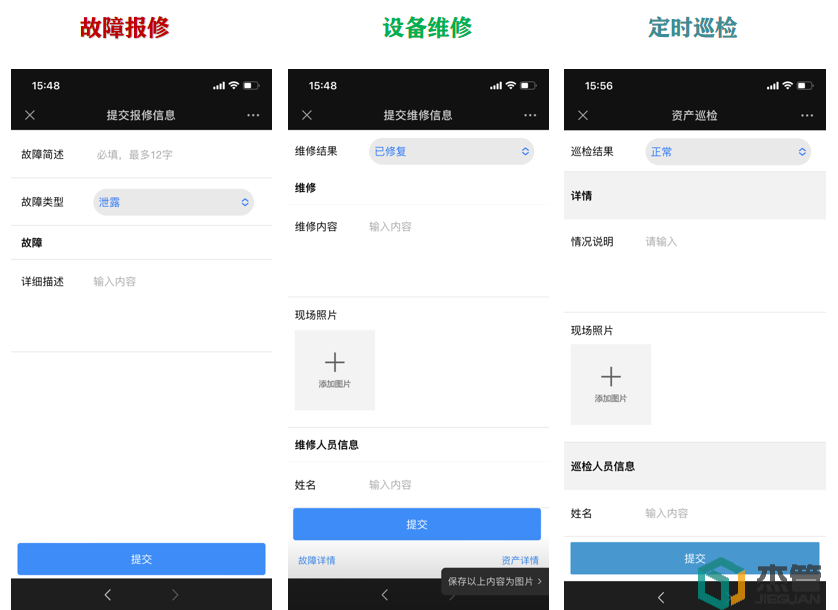This screenshot has width=838, height=610.
Task: Open the three-dot menu on 提交维修信息
Action: (530, 115)
